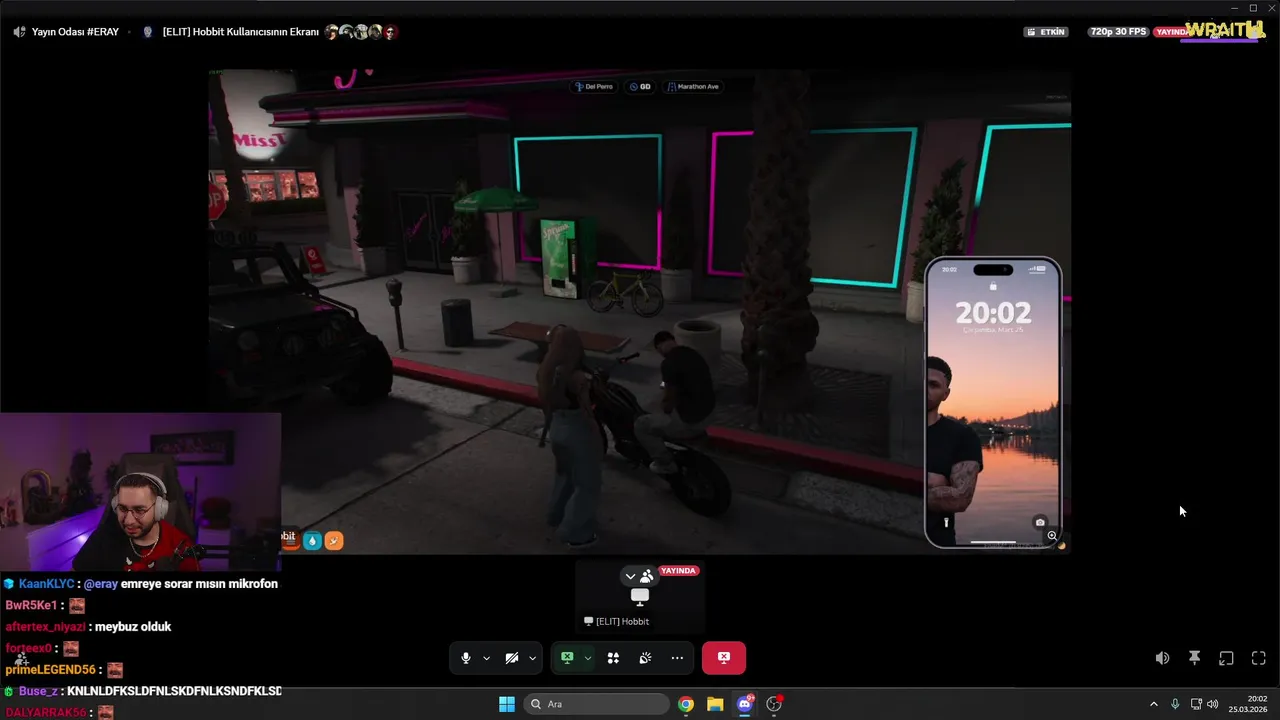Click the orange status icon in stream HUD
1280x720 pixels.
tap(334, 540)
